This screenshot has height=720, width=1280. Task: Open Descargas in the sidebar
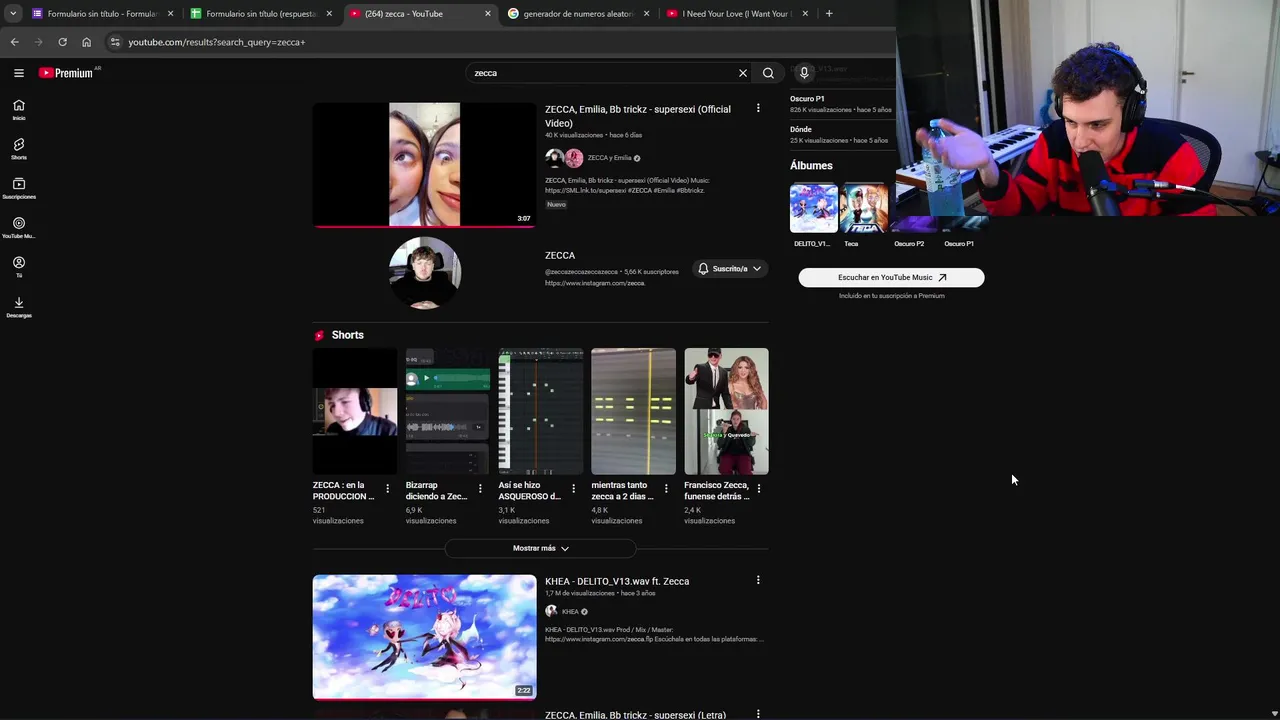point(19,307)
